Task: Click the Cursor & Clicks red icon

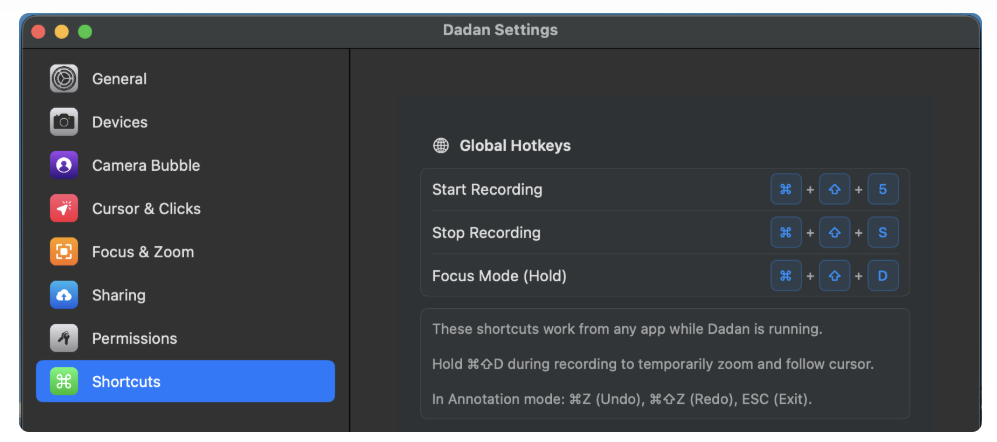Action: click(x=64, y=209)
